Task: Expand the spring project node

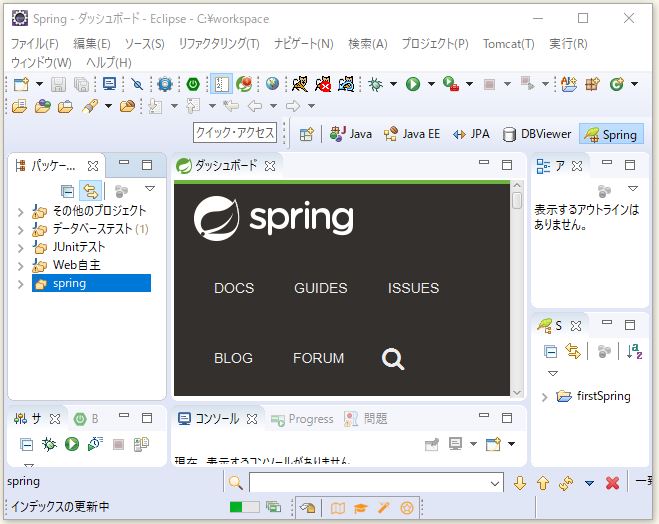Action: pyautogui.click(x=21, y=284)
